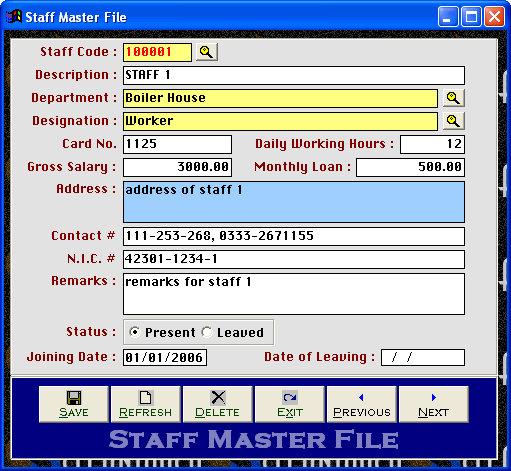Open the Department lookup magnifier icon
Image resolution: width=511 pixels, height=471 pixels.
point(453,98)
